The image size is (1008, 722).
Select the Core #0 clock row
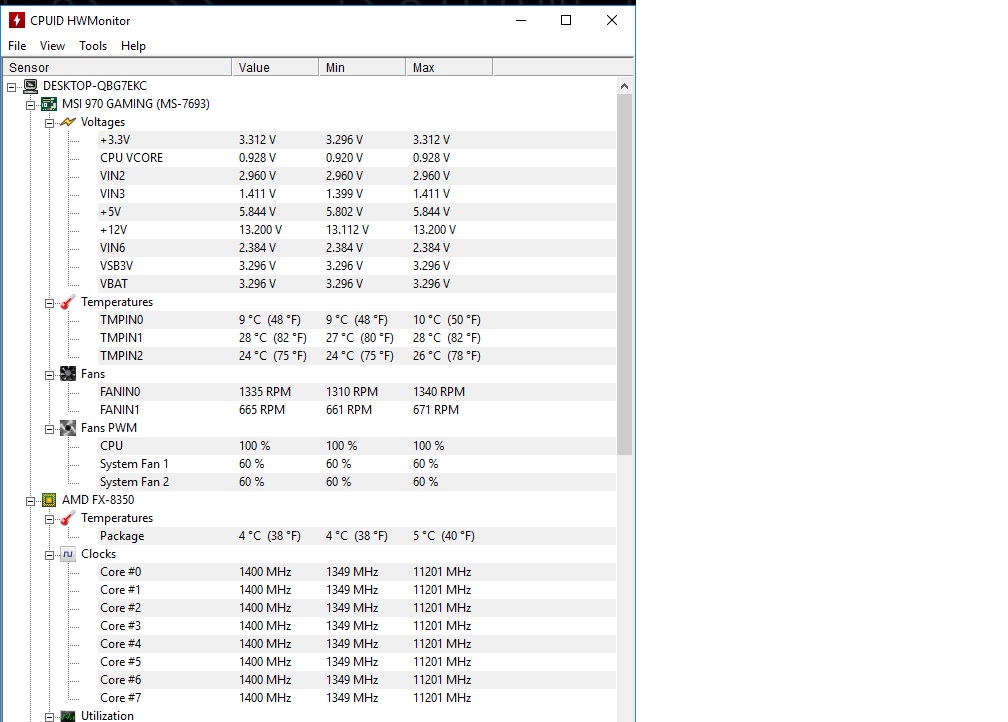point(357,572)
